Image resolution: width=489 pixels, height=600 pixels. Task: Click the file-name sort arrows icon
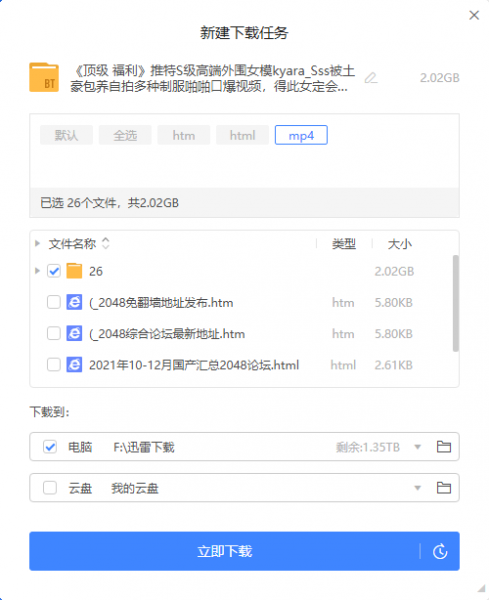[x=106, y=243]
